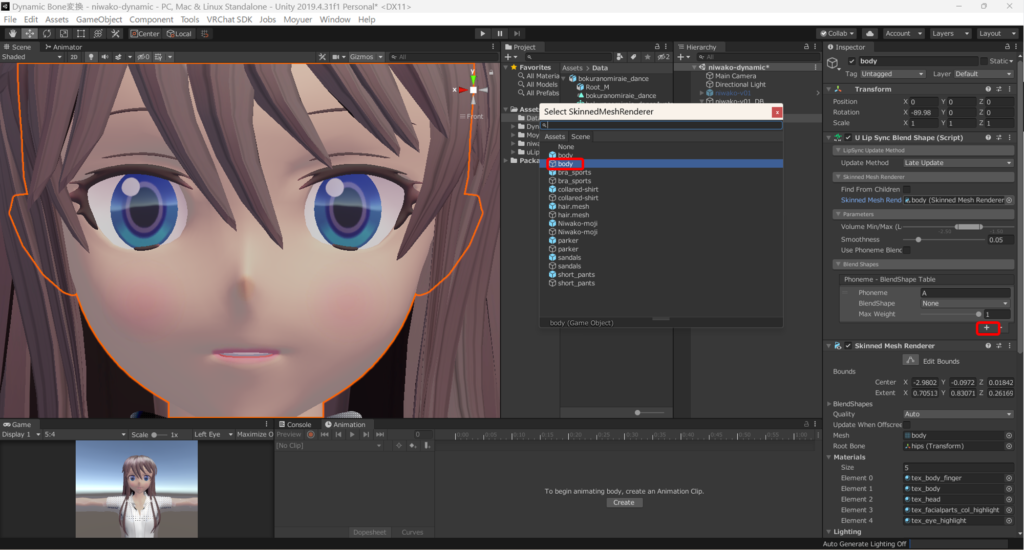Click the plus button under Blend Shapes table
Viewport: 1024px width, 550px height.
pyautogui.click(x=986, y=328)
